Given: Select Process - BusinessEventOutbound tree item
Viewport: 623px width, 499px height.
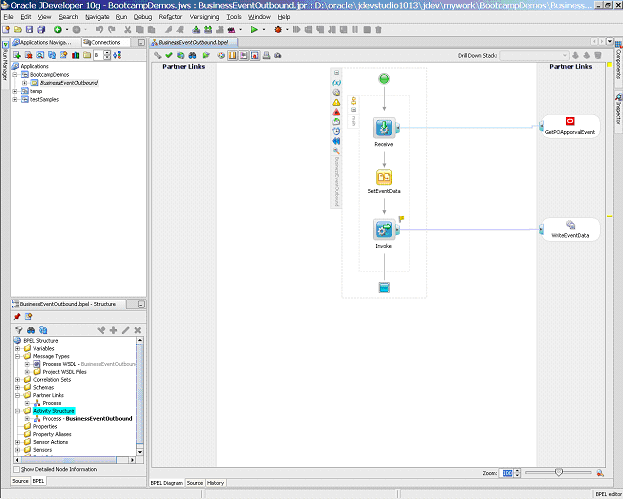Looking at the screenshot, I should pos(87,419).
